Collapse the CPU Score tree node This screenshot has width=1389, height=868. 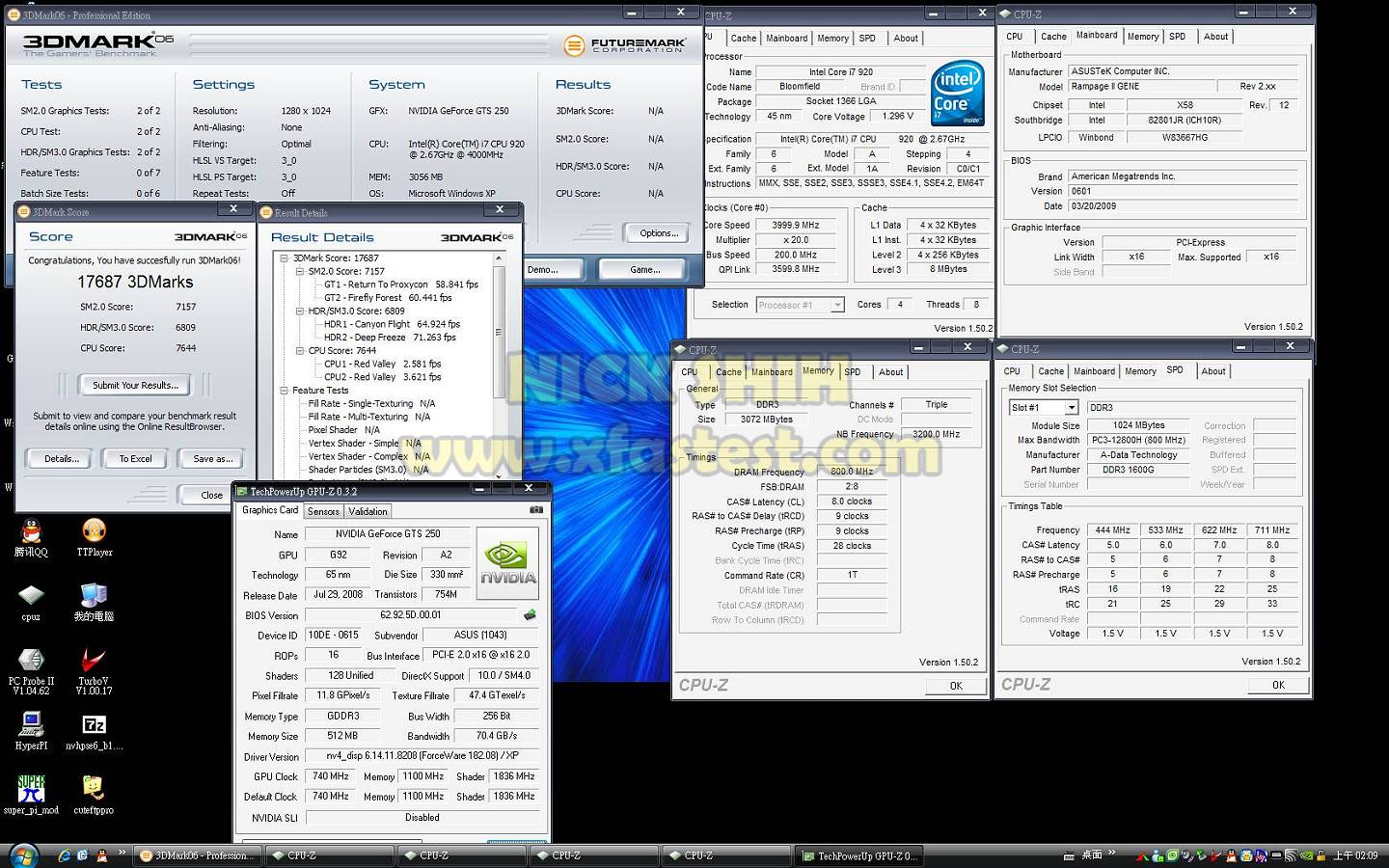[x=300, y=351]
